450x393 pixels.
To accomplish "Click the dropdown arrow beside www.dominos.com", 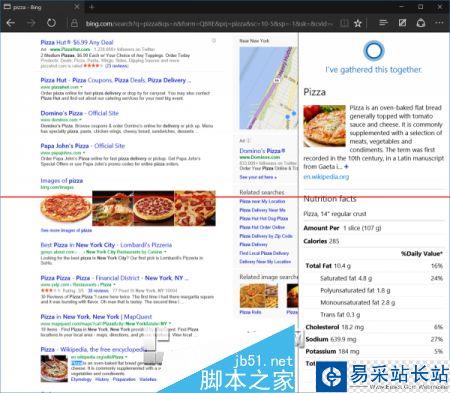I will (80, 120).
